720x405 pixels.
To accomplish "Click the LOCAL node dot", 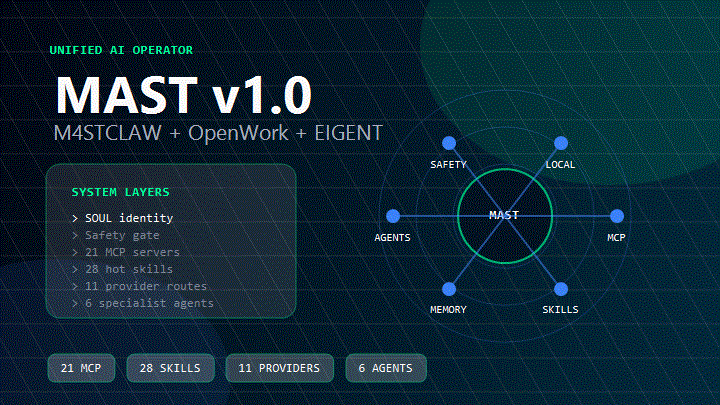I will [561, 143].
